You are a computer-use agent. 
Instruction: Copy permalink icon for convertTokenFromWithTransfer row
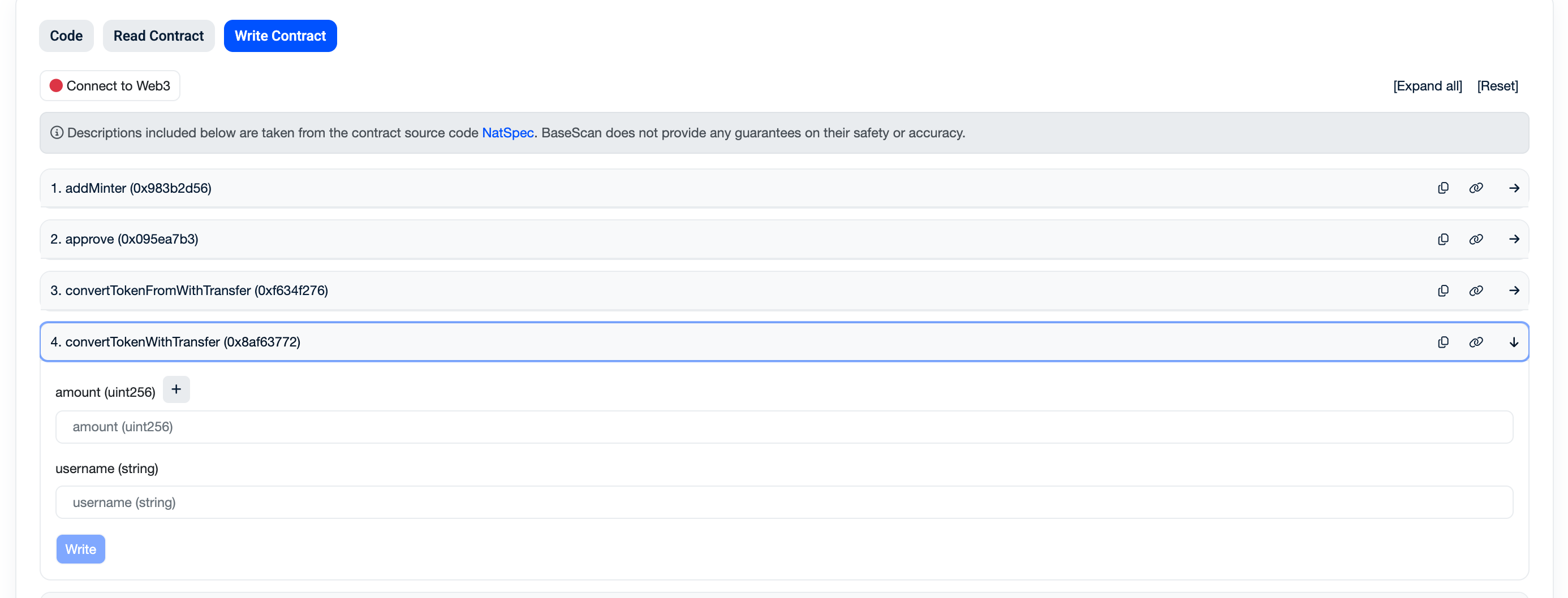pyautogui.click(x=1475, y=291)
